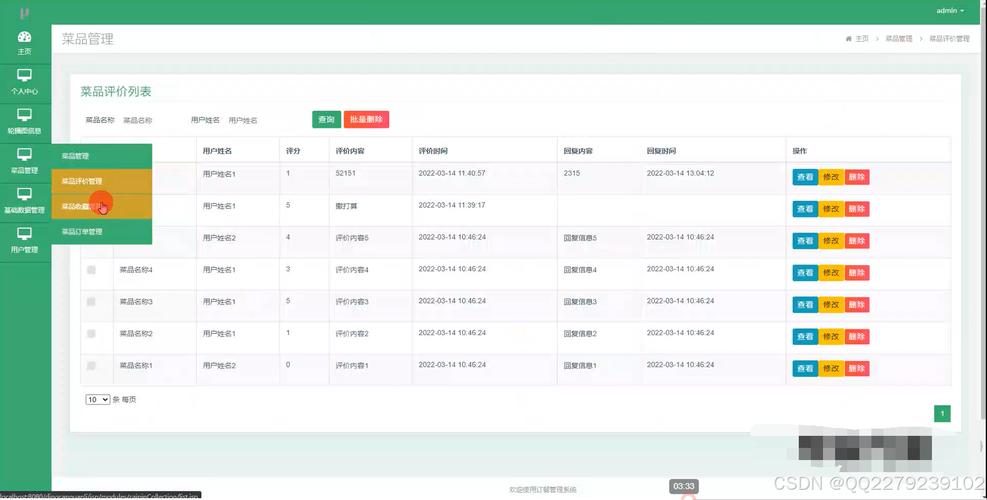
Task: Click the 回复时间 column header
Action: (x=662, y=152)
